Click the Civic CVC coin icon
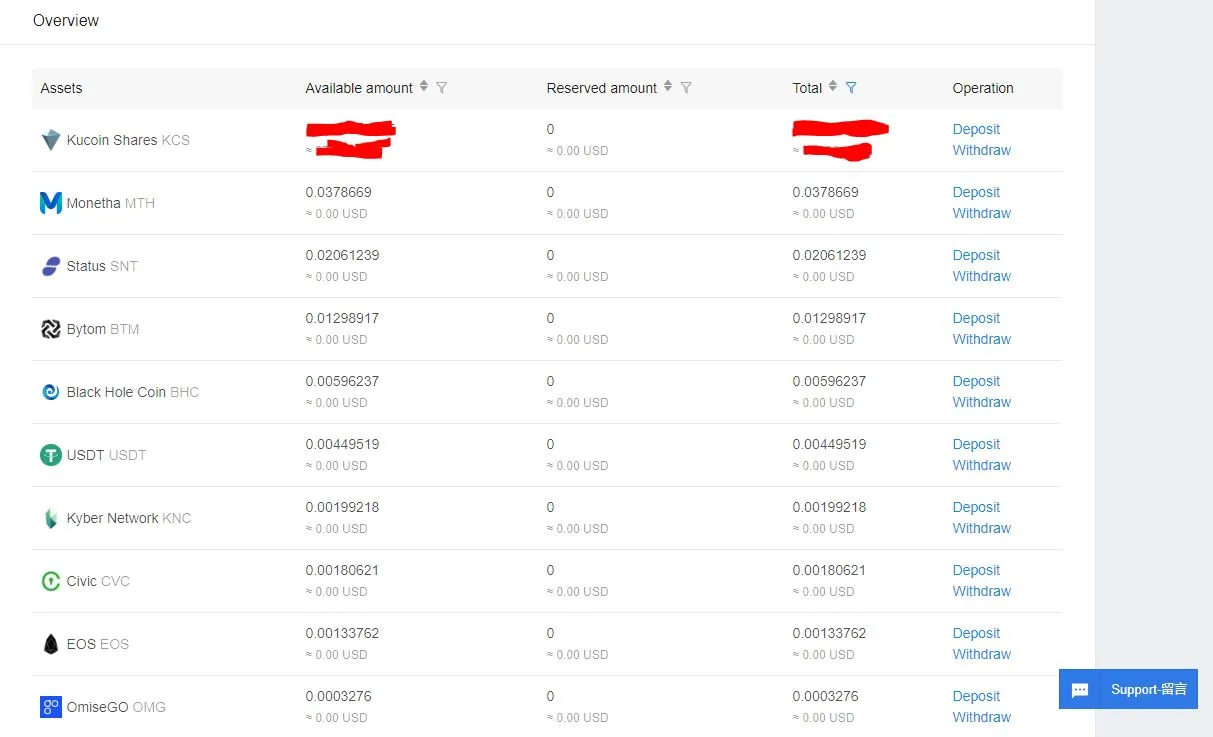 51,581
